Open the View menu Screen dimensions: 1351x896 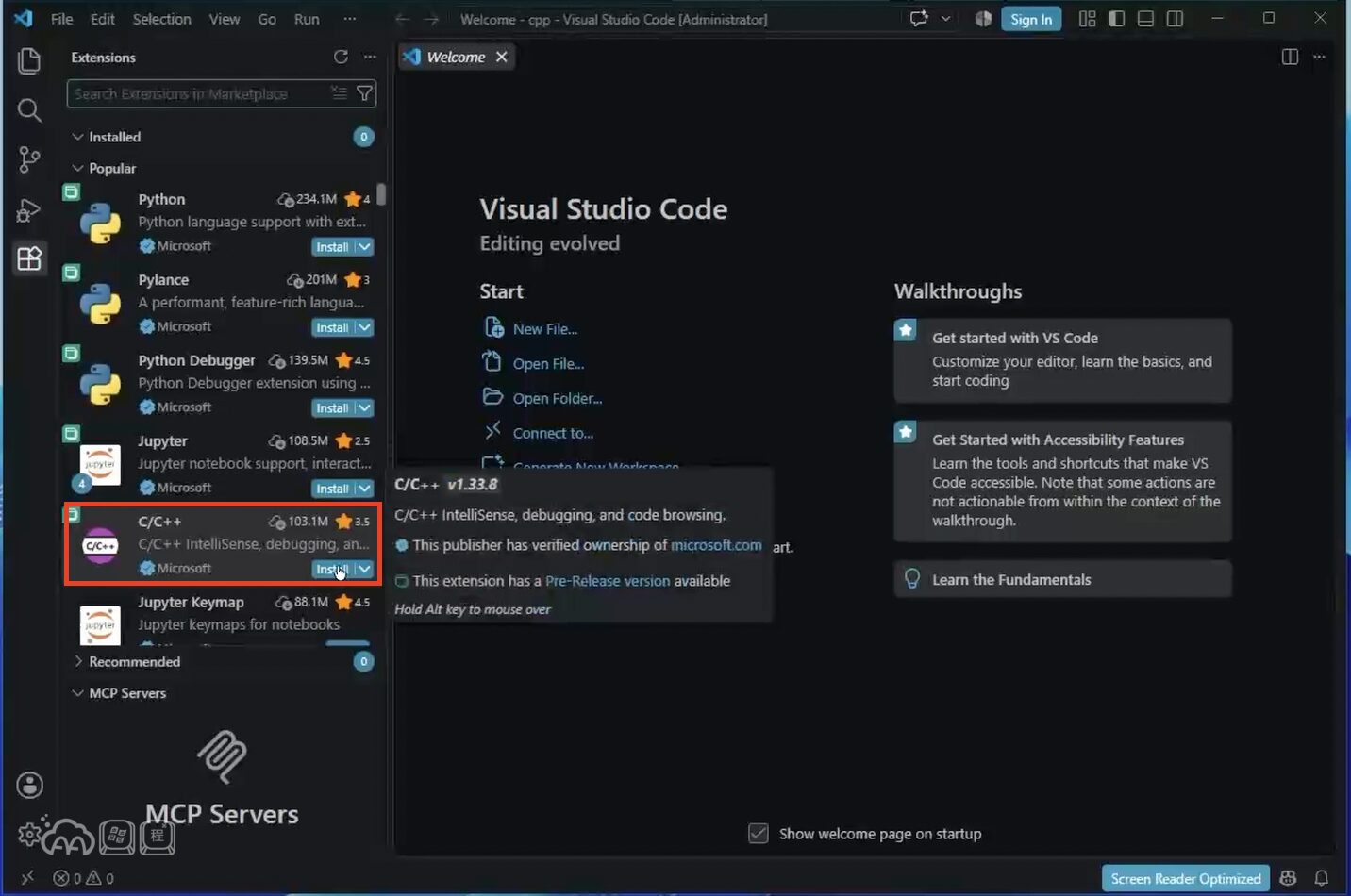click(225, 19)
